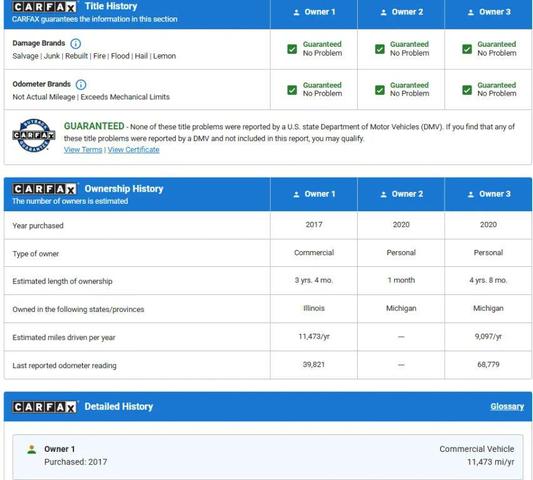Click Owner 2 person icon in Ownership History
This screenshot has width=533, height=480.
point(383,194)
